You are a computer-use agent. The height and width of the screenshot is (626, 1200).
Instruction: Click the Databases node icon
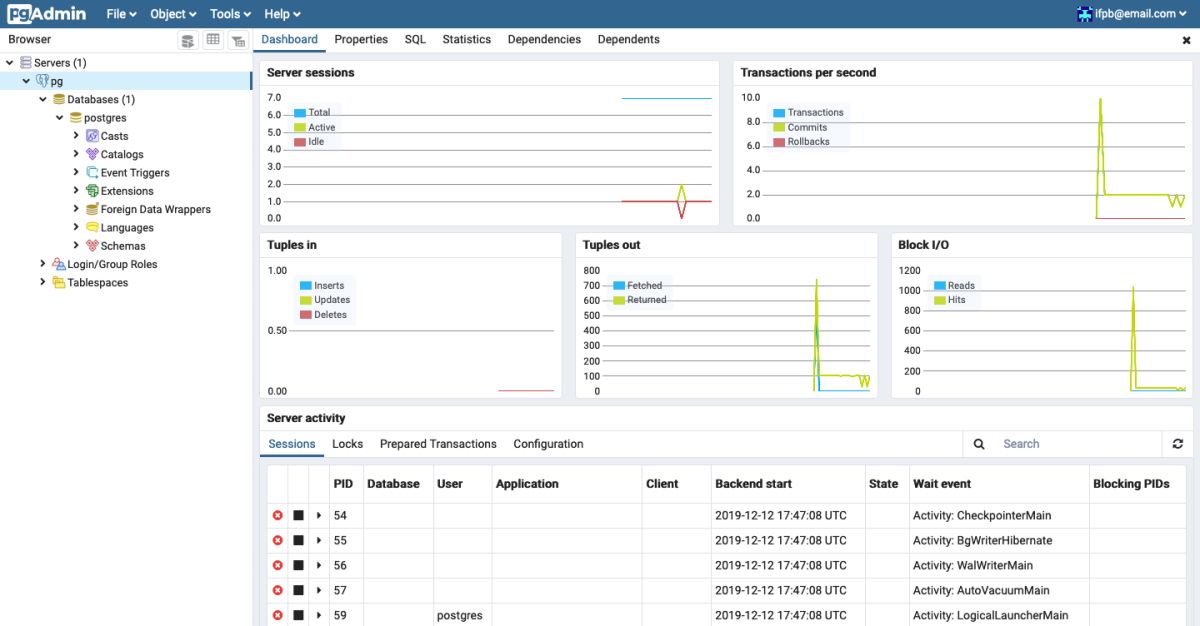(x=59, y=99)
